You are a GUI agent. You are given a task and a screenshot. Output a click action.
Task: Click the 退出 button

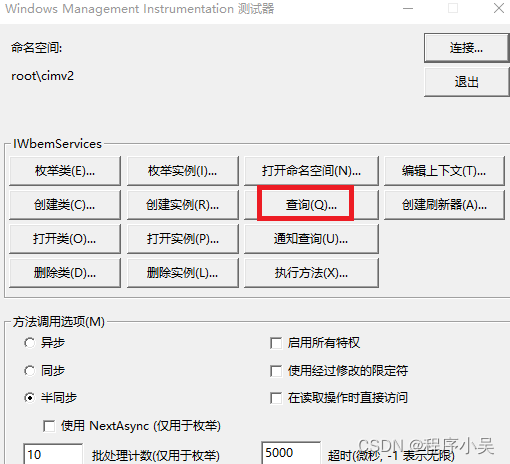click(466, 82)
